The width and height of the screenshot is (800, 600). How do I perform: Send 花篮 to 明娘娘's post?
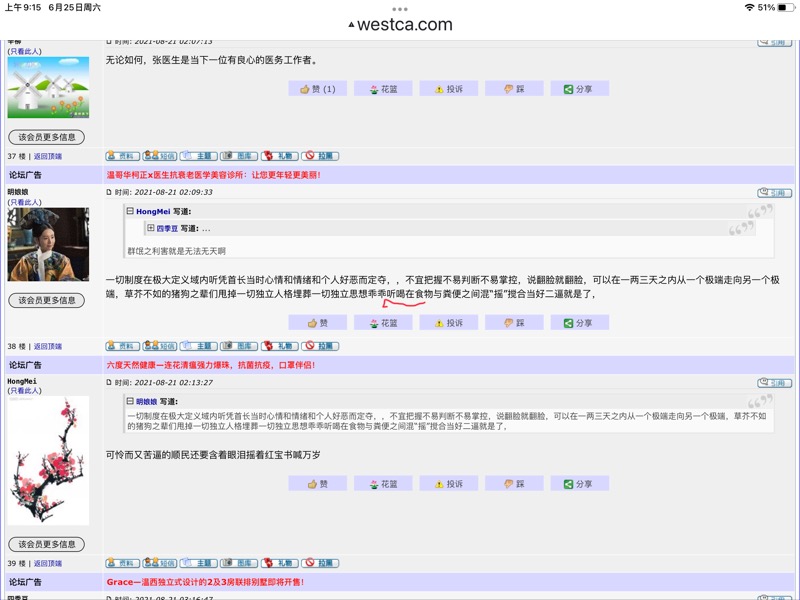pos(383,323)
